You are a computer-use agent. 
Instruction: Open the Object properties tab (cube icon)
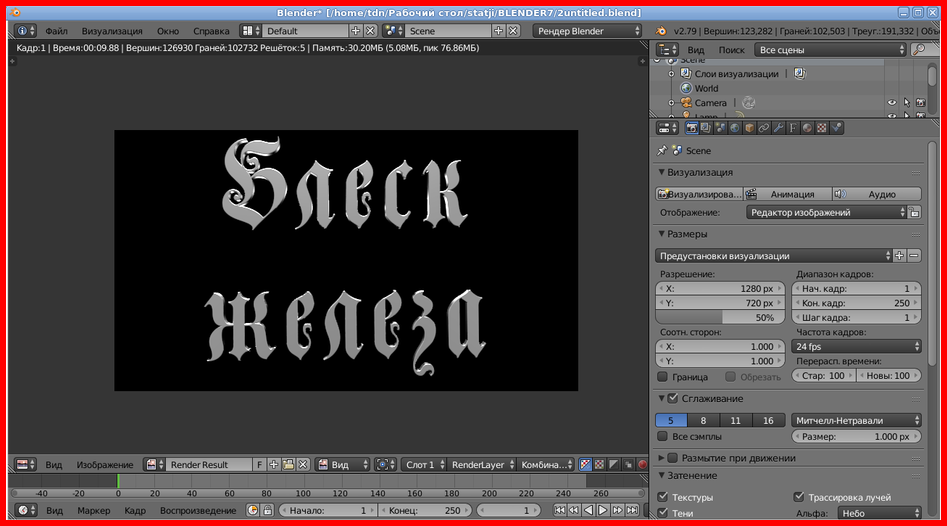click(x=750, y=128)
